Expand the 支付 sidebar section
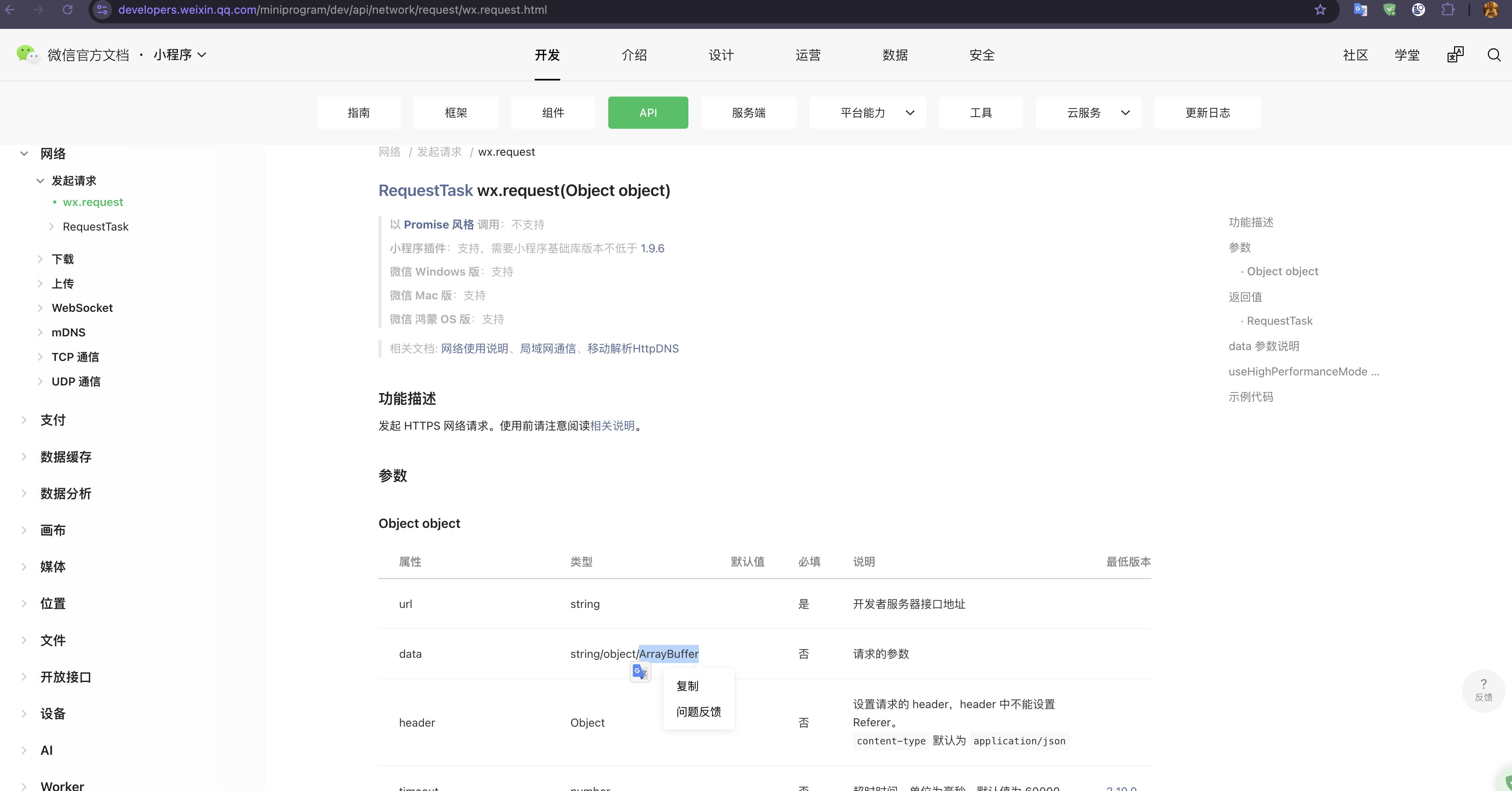 coord(24,420)
